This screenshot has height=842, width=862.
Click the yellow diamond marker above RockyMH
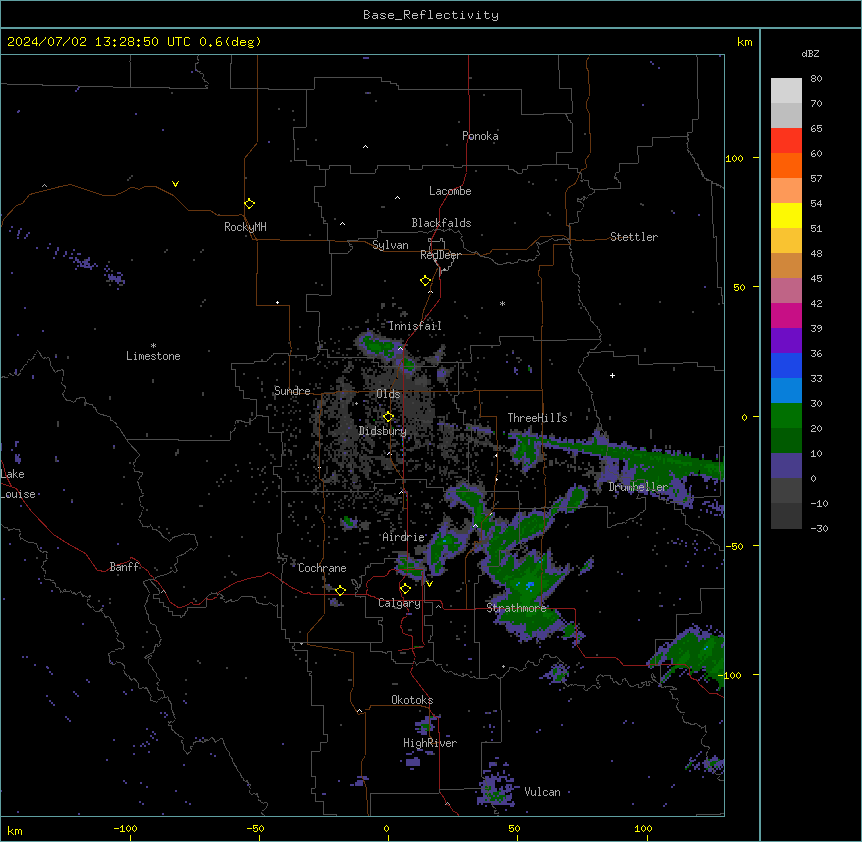tap(250, 203)
